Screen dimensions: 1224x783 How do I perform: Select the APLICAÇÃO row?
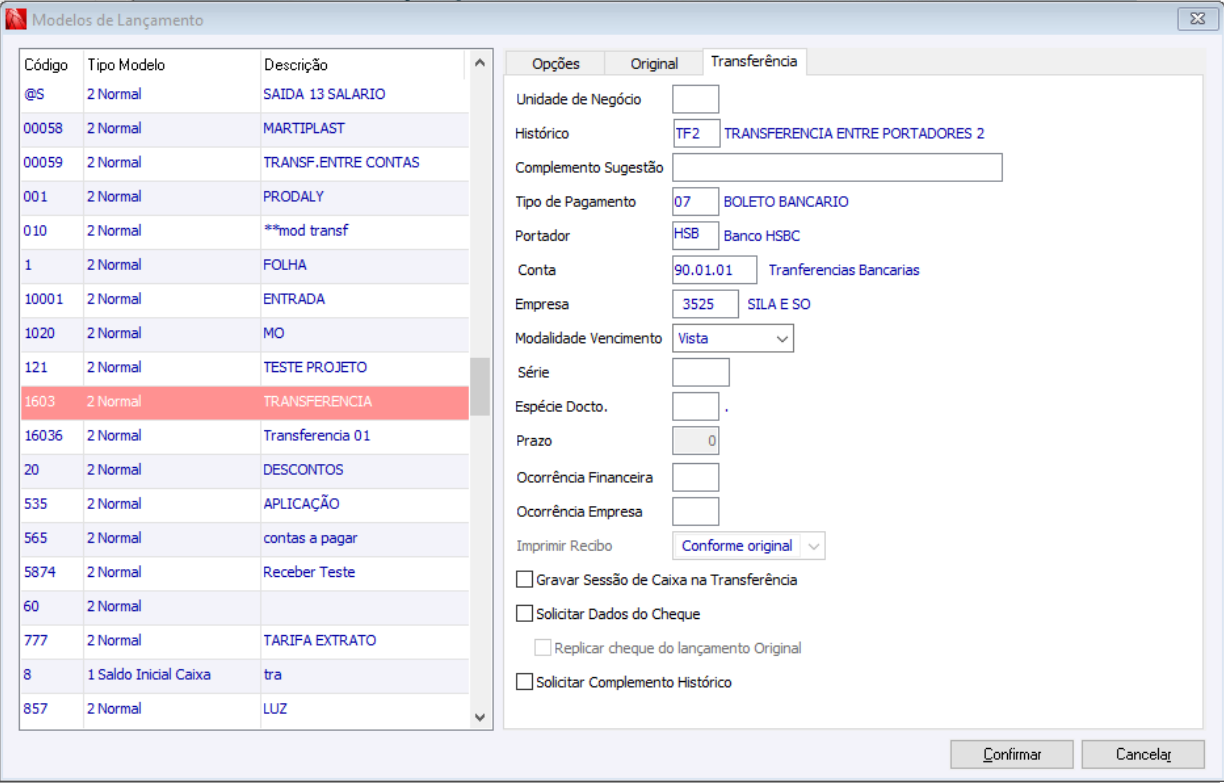click(x=245, y=503)
